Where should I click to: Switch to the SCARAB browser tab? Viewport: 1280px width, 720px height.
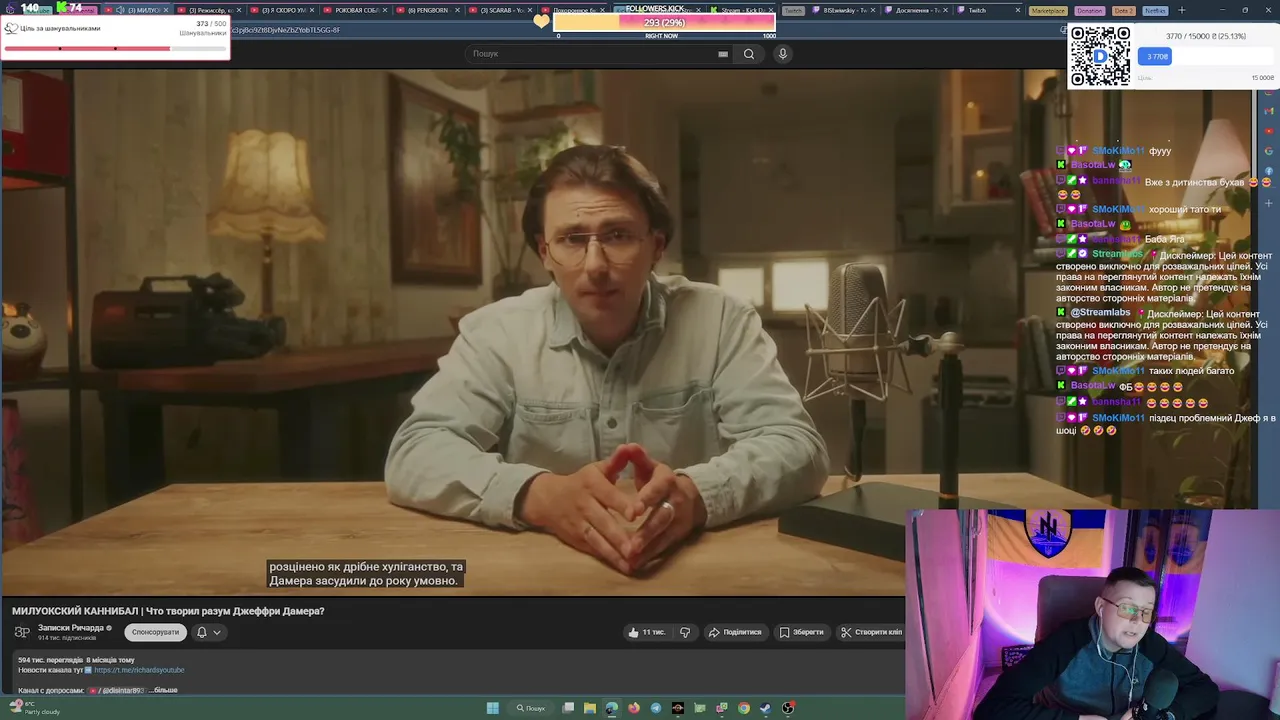[x=503, y=10]
